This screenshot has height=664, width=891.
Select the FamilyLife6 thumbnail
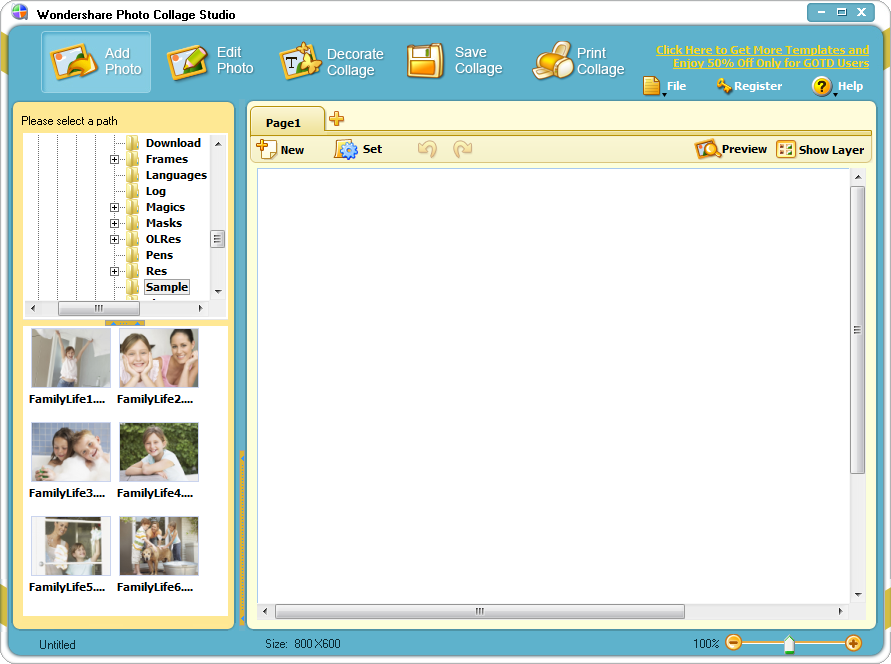coord(159,546)
